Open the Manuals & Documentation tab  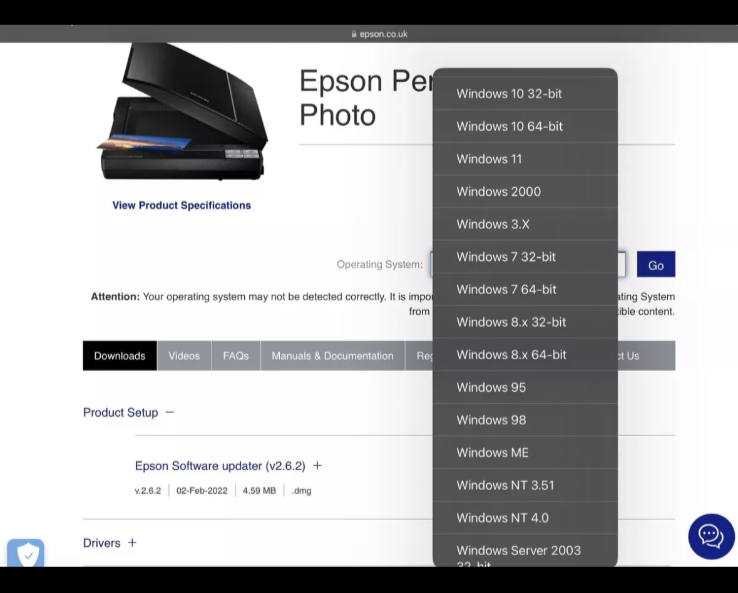tap(332, 356)
